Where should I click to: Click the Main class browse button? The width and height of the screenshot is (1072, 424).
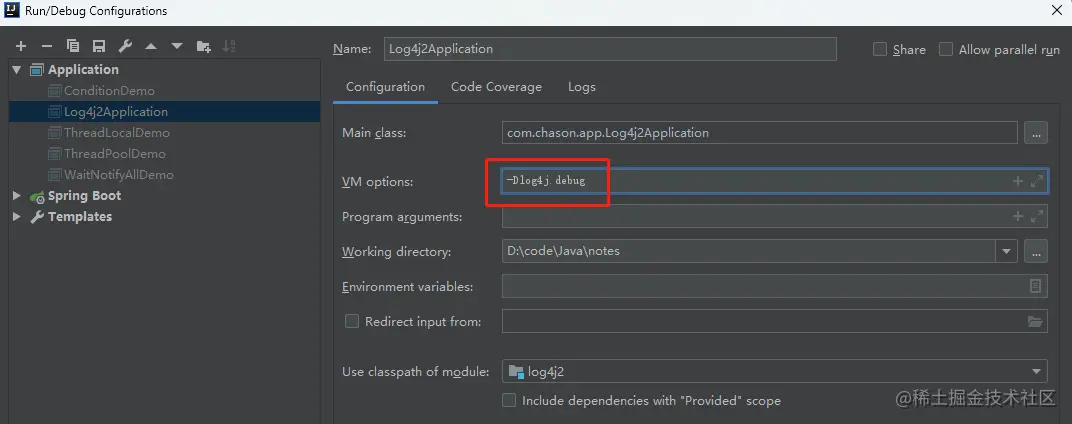[x=1035, y=132]
